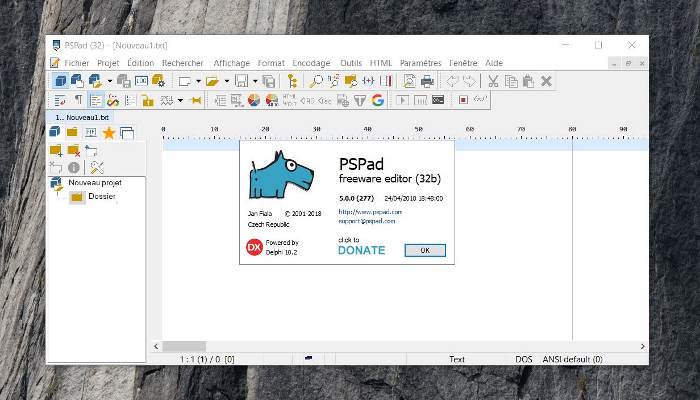Click the ANSI default (0) status bar entry
Screen dimensions: 700x400
[572, 359]
